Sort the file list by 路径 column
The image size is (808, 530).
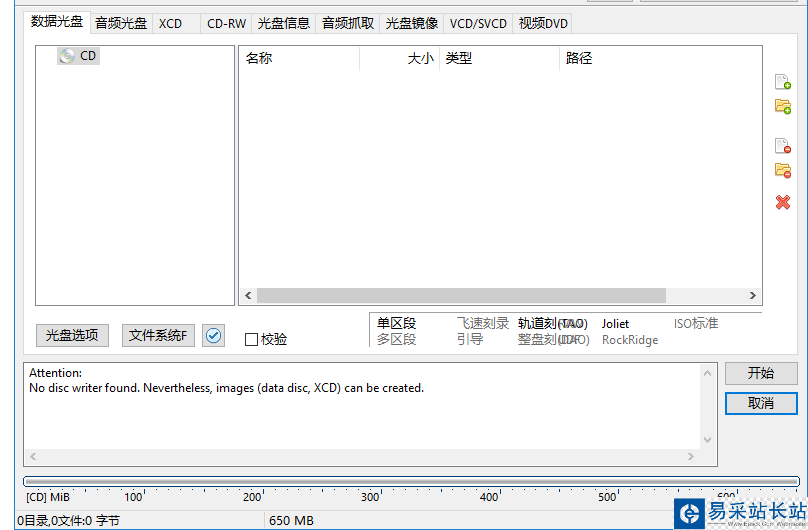point(660,58)
